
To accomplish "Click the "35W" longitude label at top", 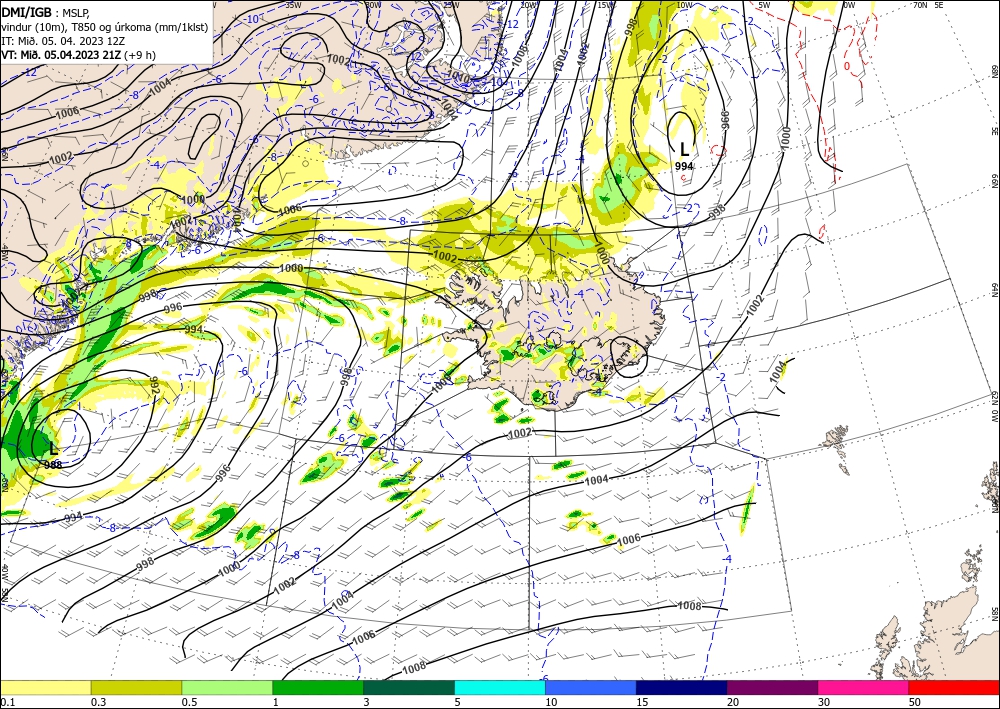I will point(293,4).
